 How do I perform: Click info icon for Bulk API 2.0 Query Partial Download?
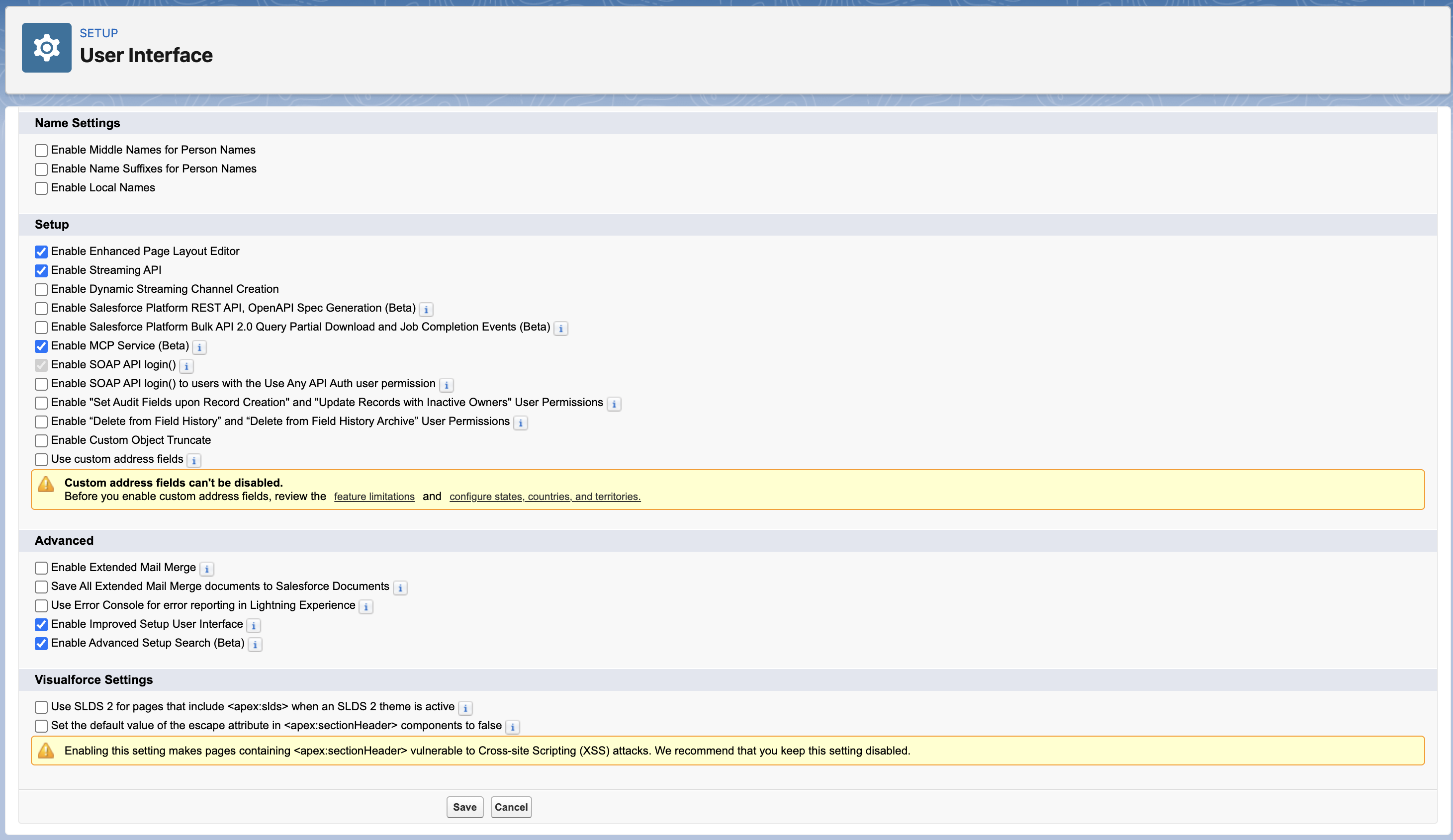click(x=560, y=329)
